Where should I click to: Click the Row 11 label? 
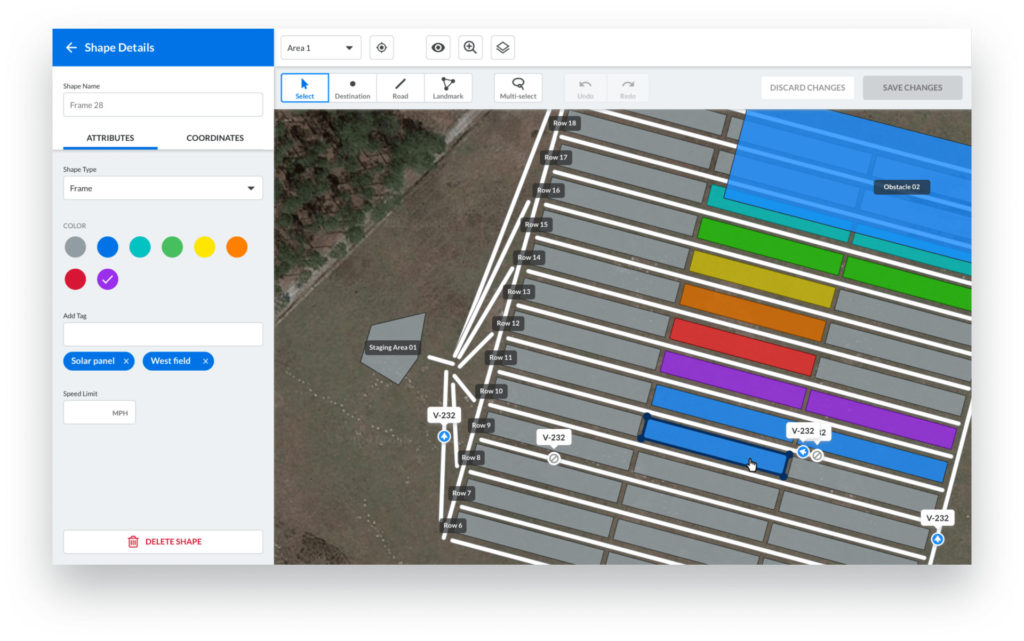coord(501,358)
